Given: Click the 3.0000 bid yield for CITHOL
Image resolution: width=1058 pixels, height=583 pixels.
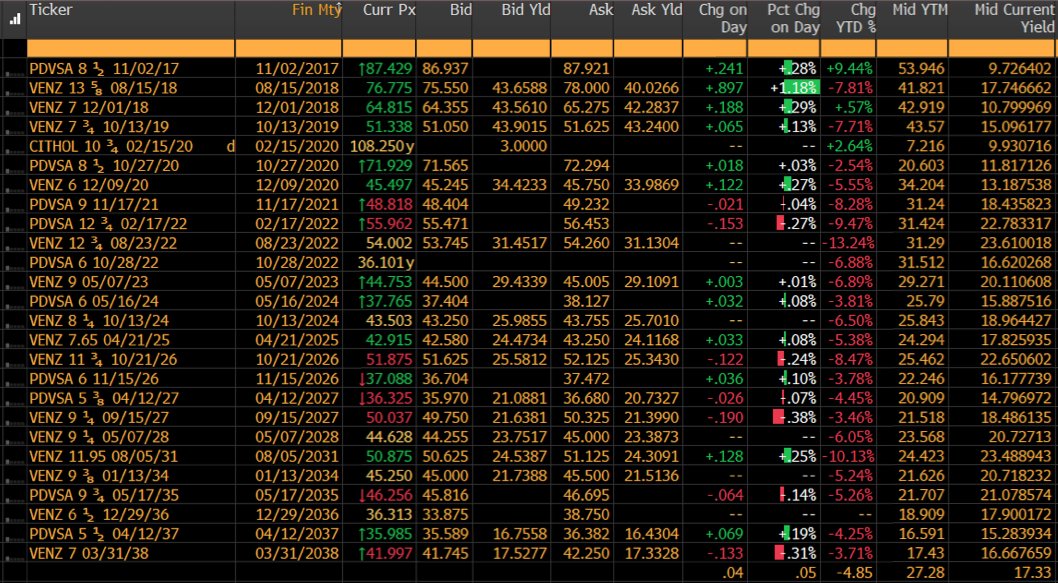Looking at the screenshot, I should pyautogui.click(x=526, y=146).
